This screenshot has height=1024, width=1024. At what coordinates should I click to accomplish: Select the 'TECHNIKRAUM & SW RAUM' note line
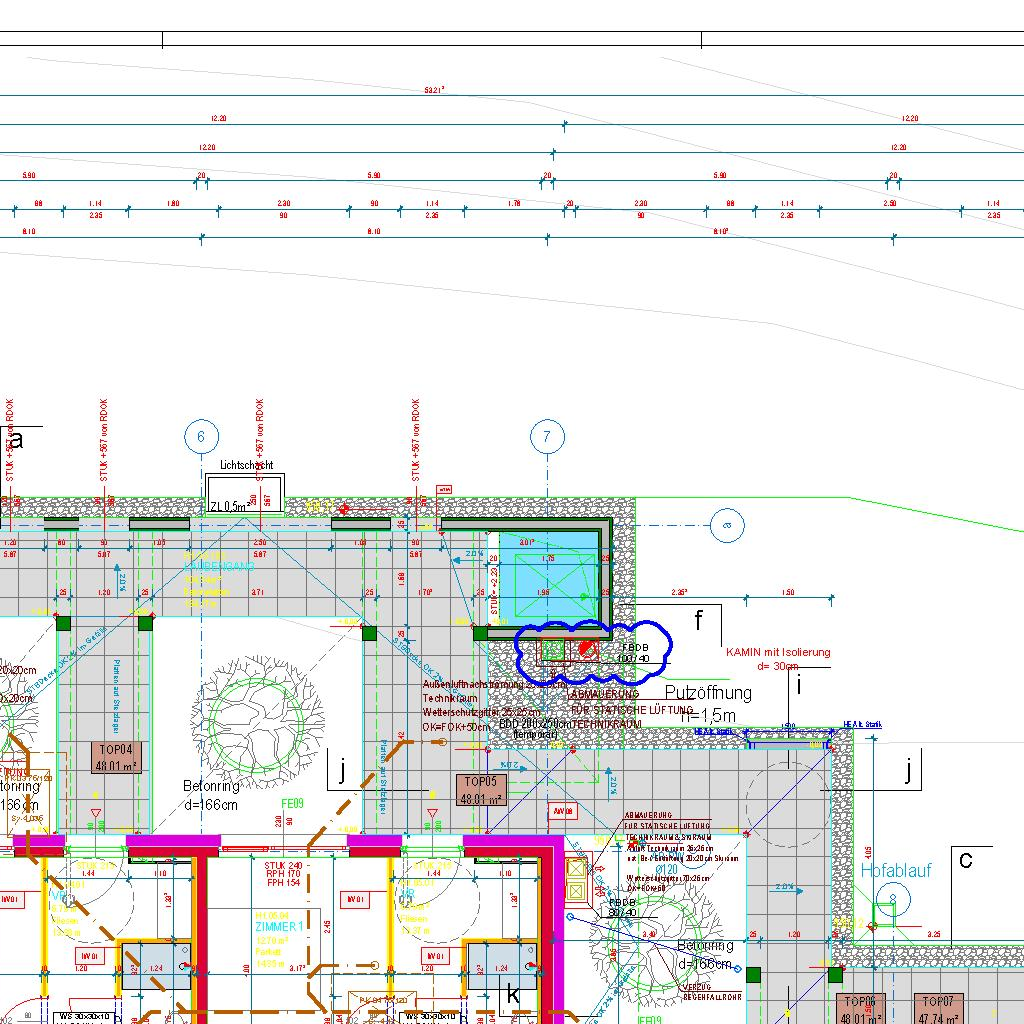tap(669, 837)
